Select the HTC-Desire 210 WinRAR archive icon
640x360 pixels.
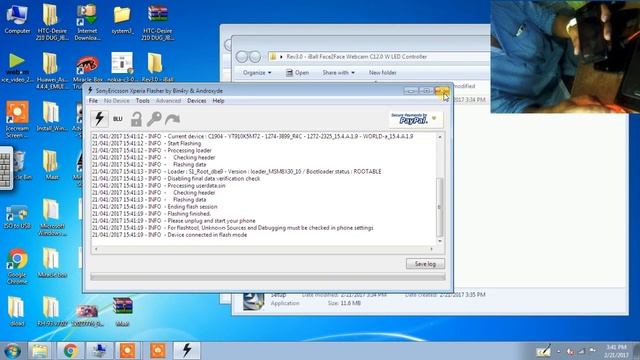(158, 22)
